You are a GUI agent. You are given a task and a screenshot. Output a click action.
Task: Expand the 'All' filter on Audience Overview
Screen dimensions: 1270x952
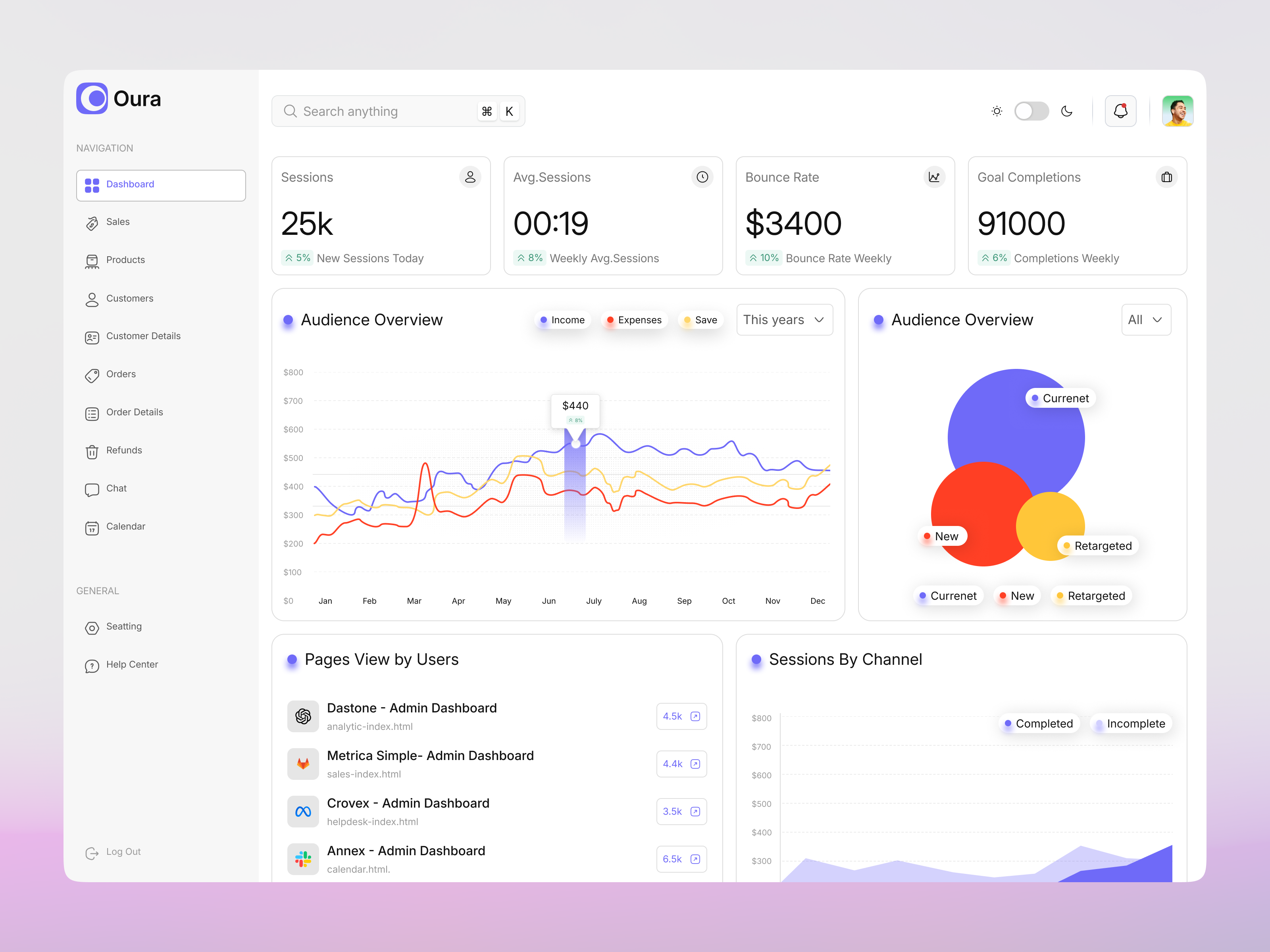1146,320
